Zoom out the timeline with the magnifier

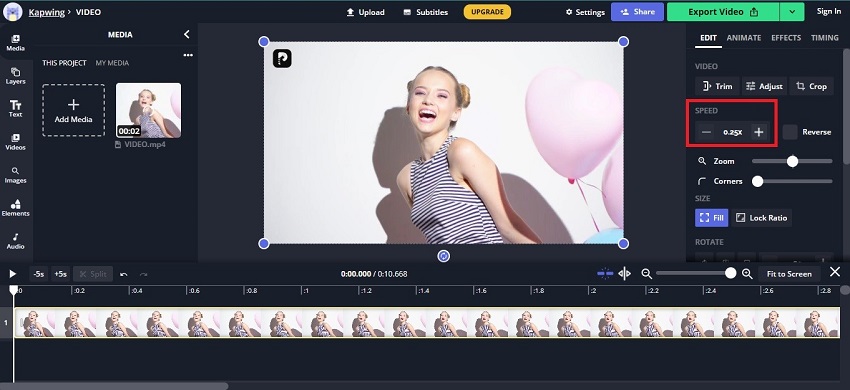click(x=646, y=274)
